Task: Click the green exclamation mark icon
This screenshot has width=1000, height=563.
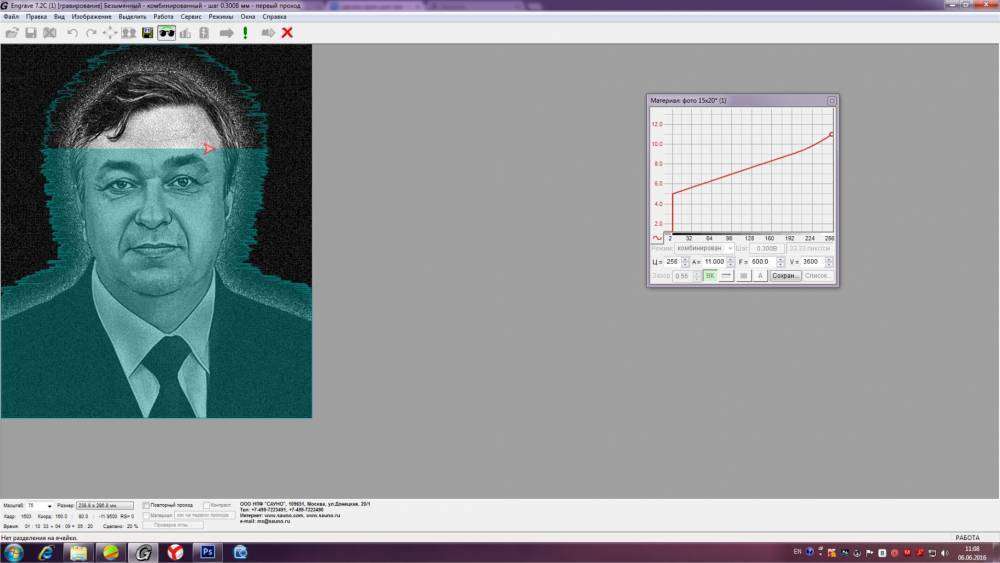Action: [x=246, y=33]
